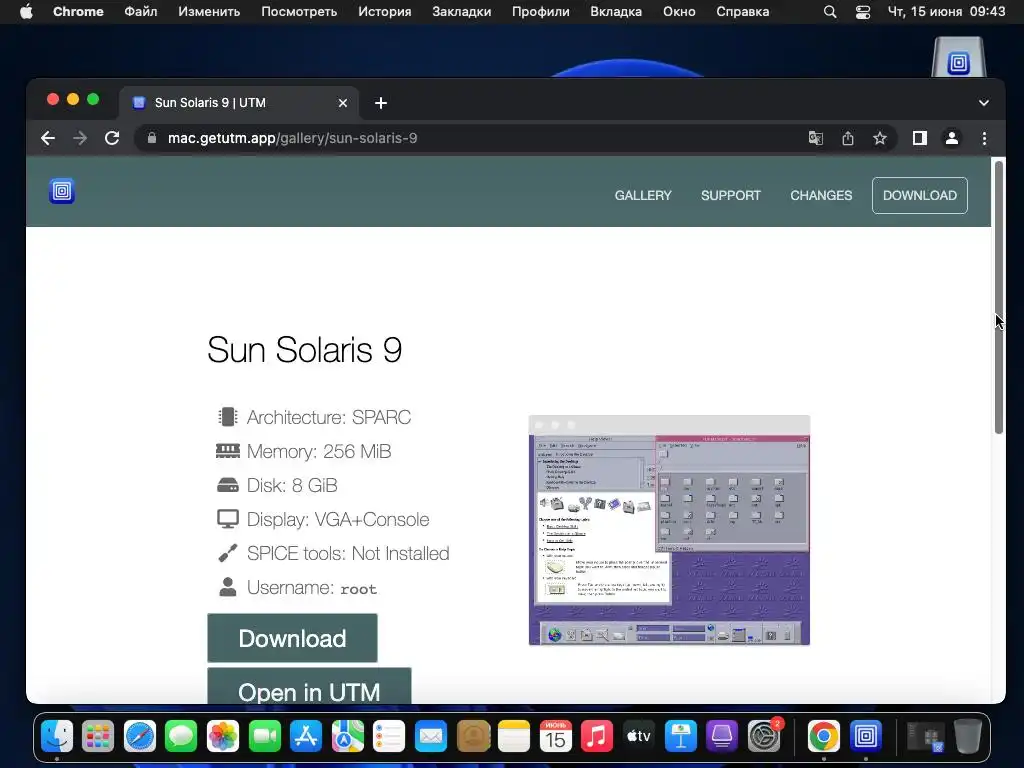Open Maps from the Dock
Image resolution: width=1024 pixels, height=768 pixels.
347,737
